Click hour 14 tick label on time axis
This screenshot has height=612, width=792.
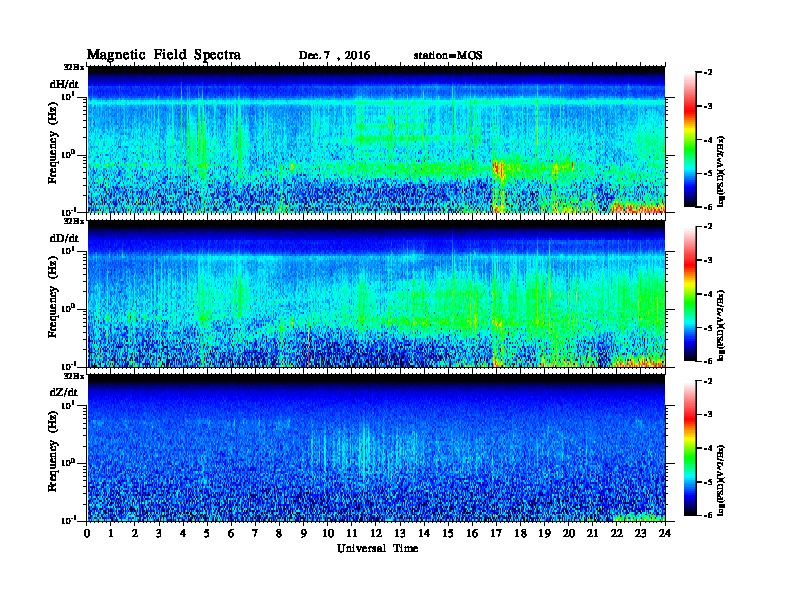click(424, 534)
